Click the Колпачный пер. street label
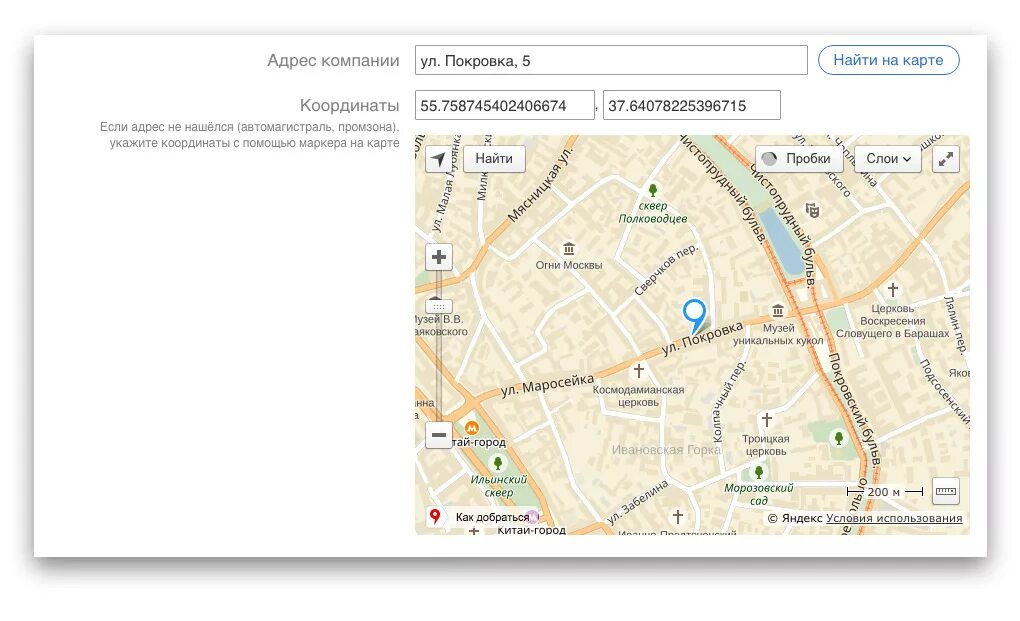 (x=728, y=403)
